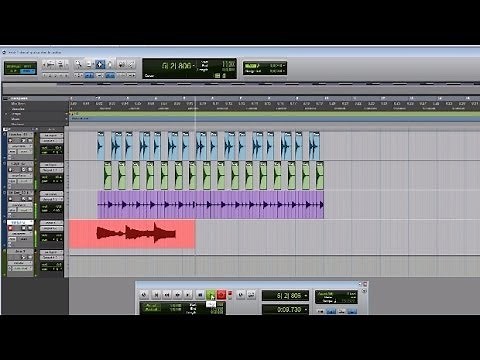Viewport: 480px width, 360px height.
Task: Stop playback in the transport window
Action: pyautogui.click(x=200, y=295)
